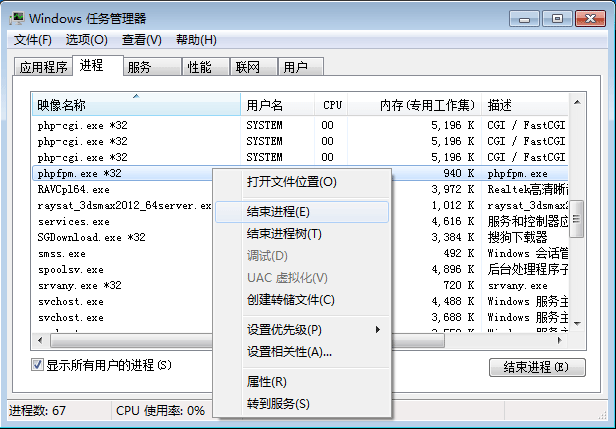Open the 选项(O) menu
Screen dimensions: 616x429
coord(86,40)
